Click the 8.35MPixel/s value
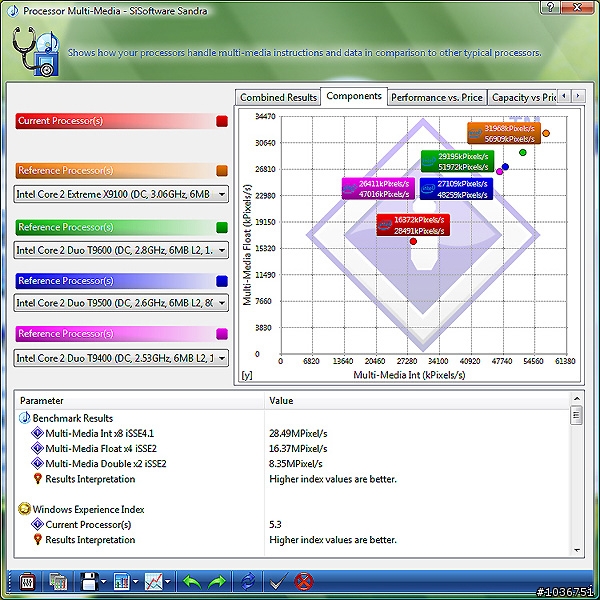This screenshot has width=600, height=600. pos(295,464)
